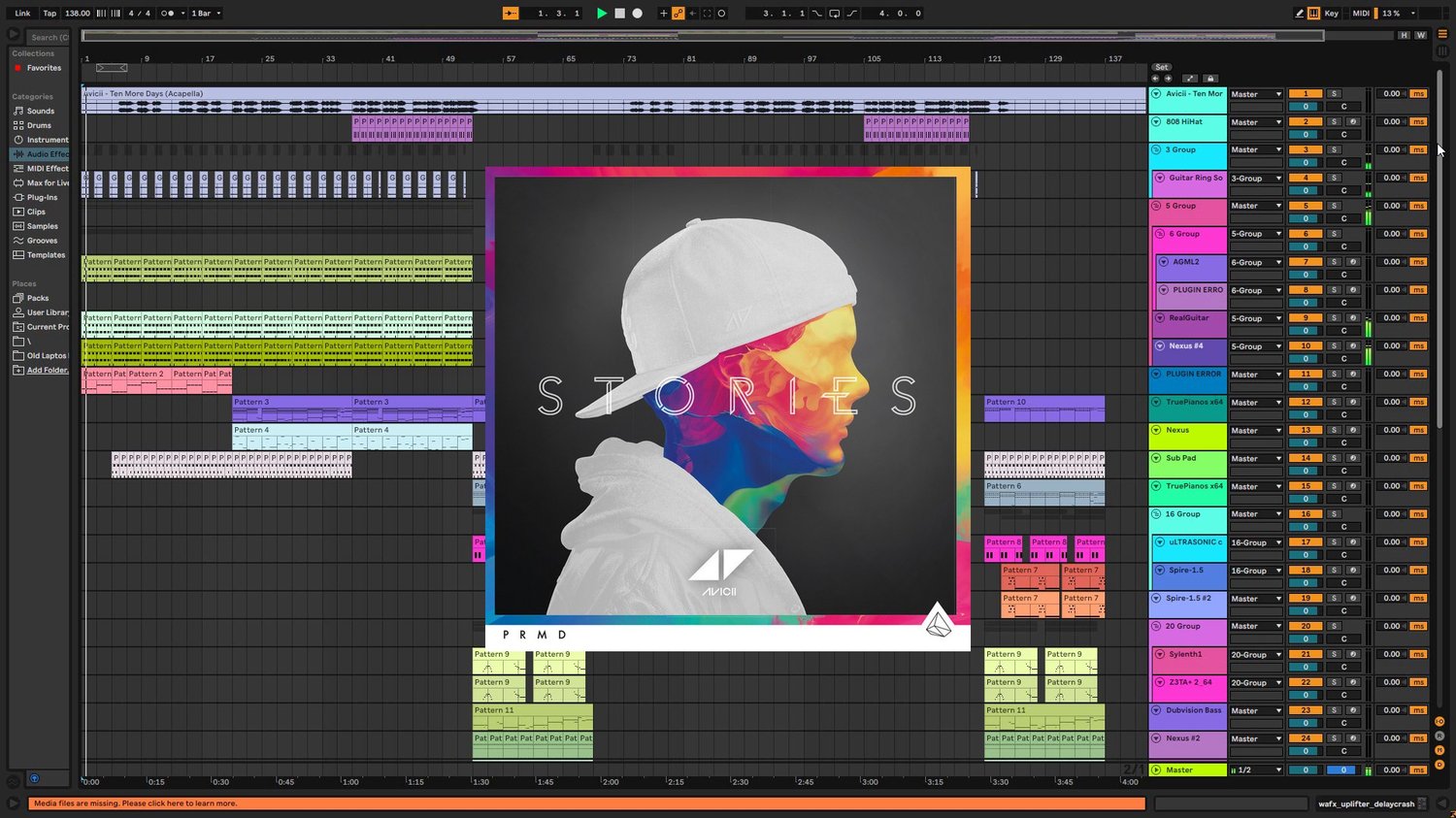Fold the 5 Group track

1156,207
